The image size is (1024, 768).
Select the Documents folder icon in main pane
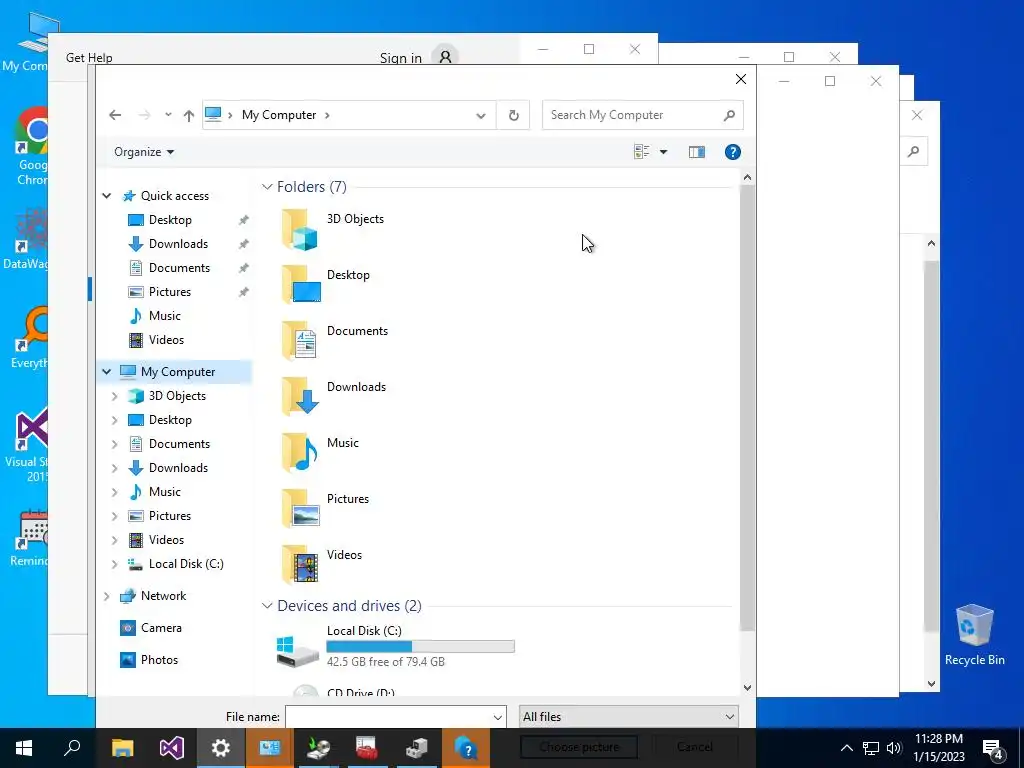coord(300,341)
